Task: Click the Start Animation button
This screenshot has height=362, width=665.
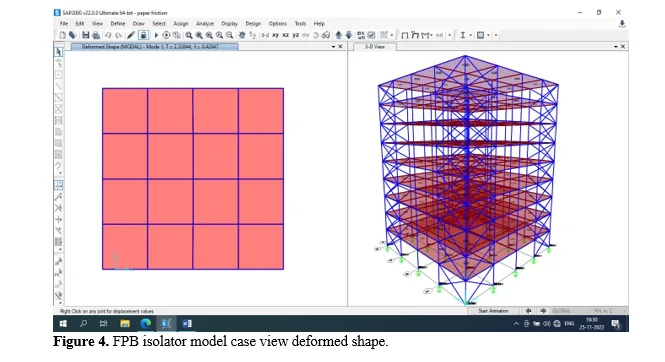Action: point(493,311)
